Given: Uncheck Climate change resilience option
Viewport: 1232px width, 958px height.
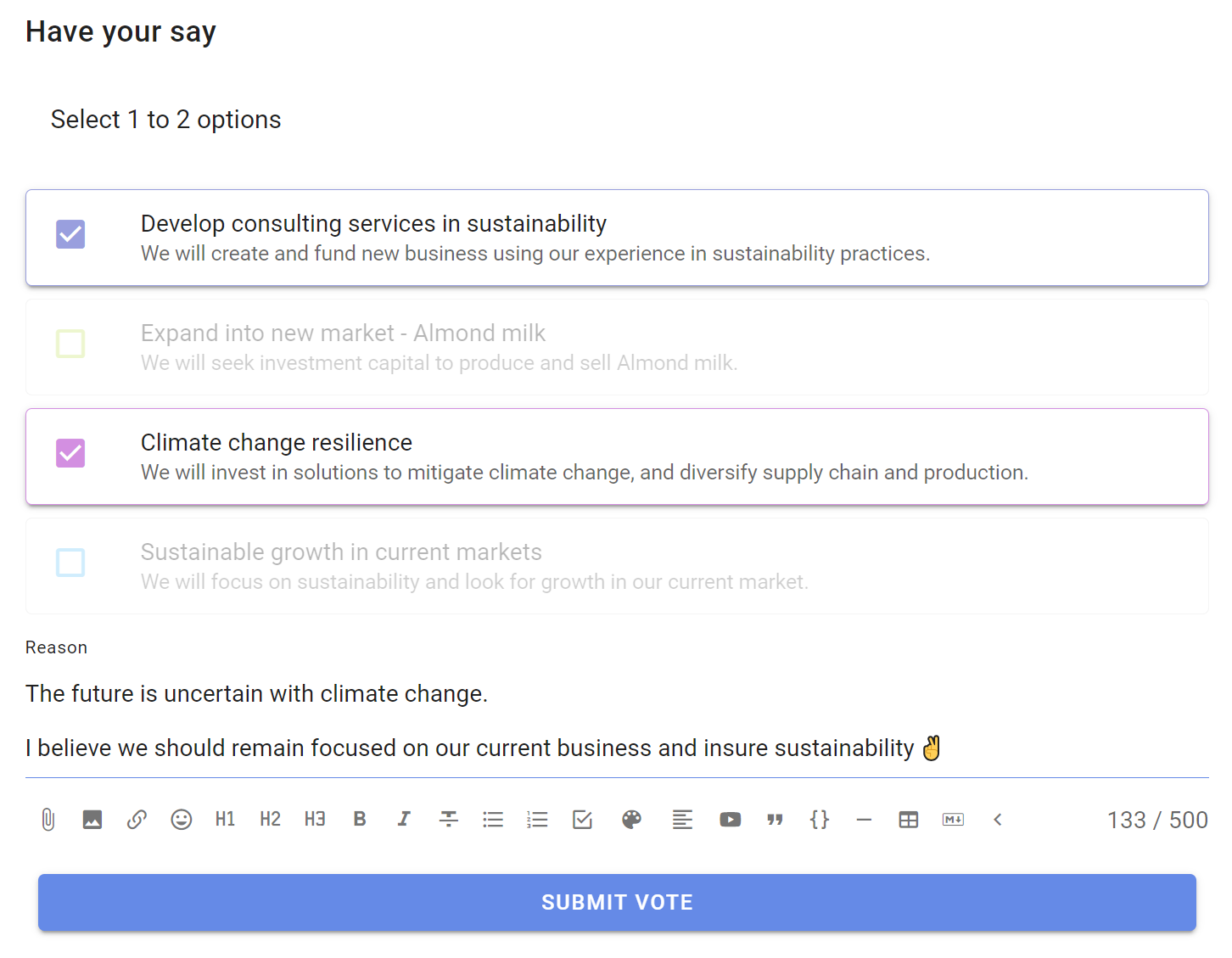Looking at the screenshot, I should (x=70, y=453).
